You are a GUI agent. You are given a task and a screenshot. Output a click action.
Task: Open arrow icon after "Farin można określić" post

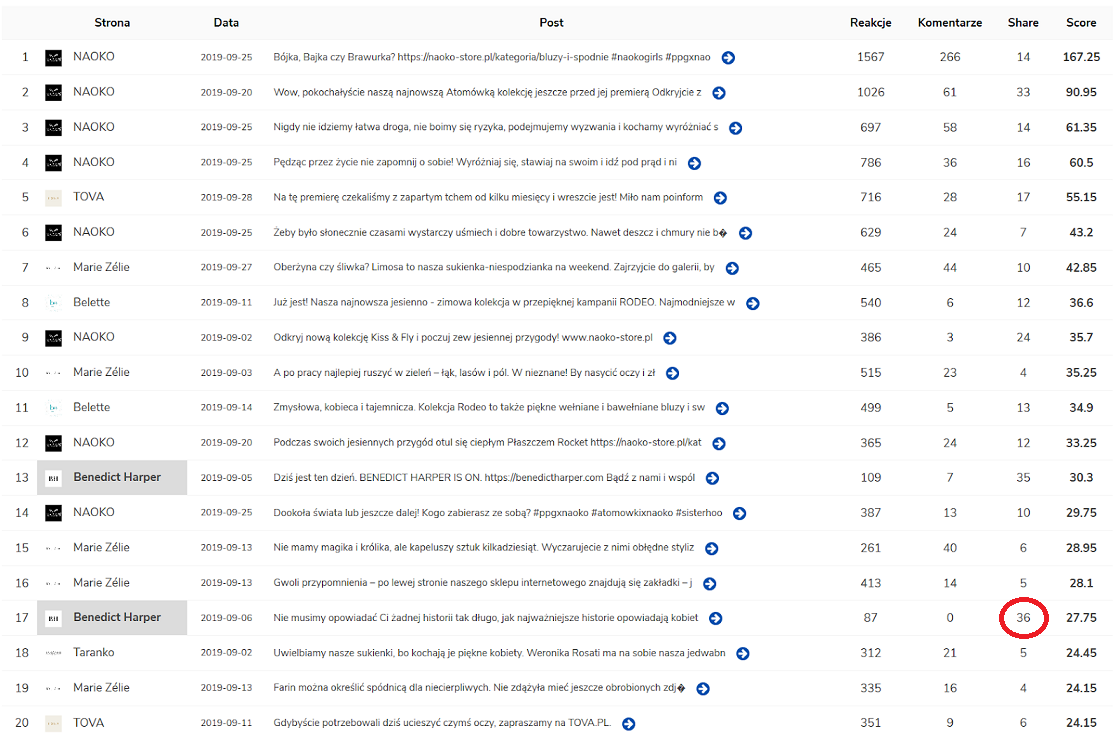click(703, 689)
